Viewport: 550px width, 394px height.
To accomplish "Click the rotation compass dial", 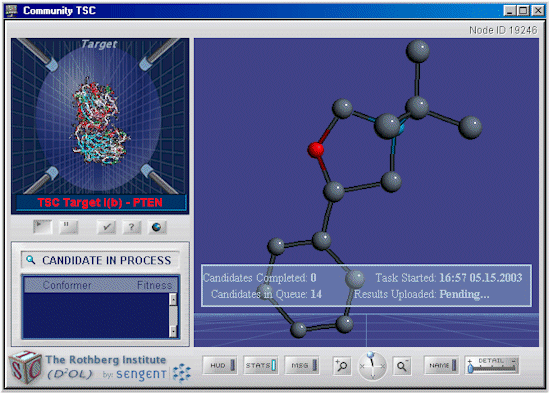I will coord(372,366).
